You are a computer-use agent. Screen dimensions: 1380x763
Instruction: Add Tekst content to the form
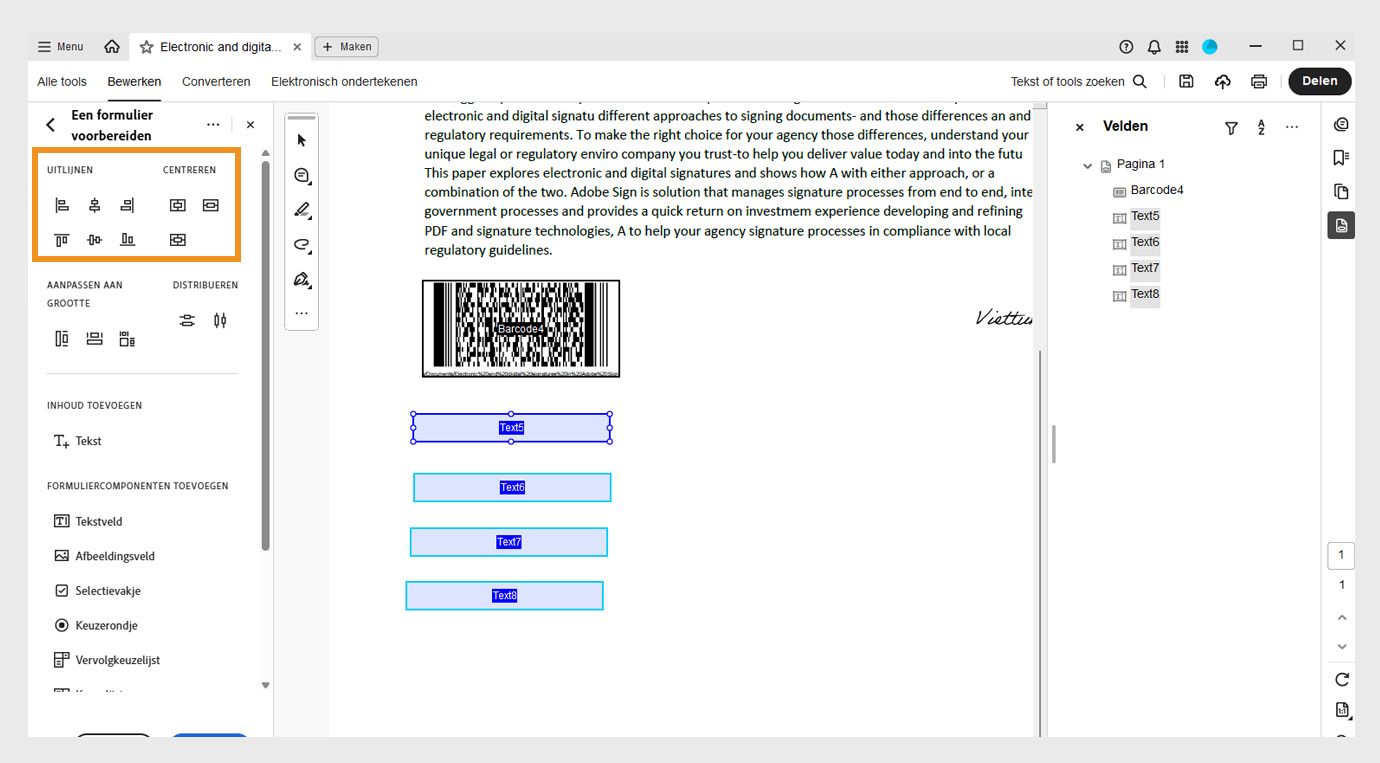tap(78, 441)
